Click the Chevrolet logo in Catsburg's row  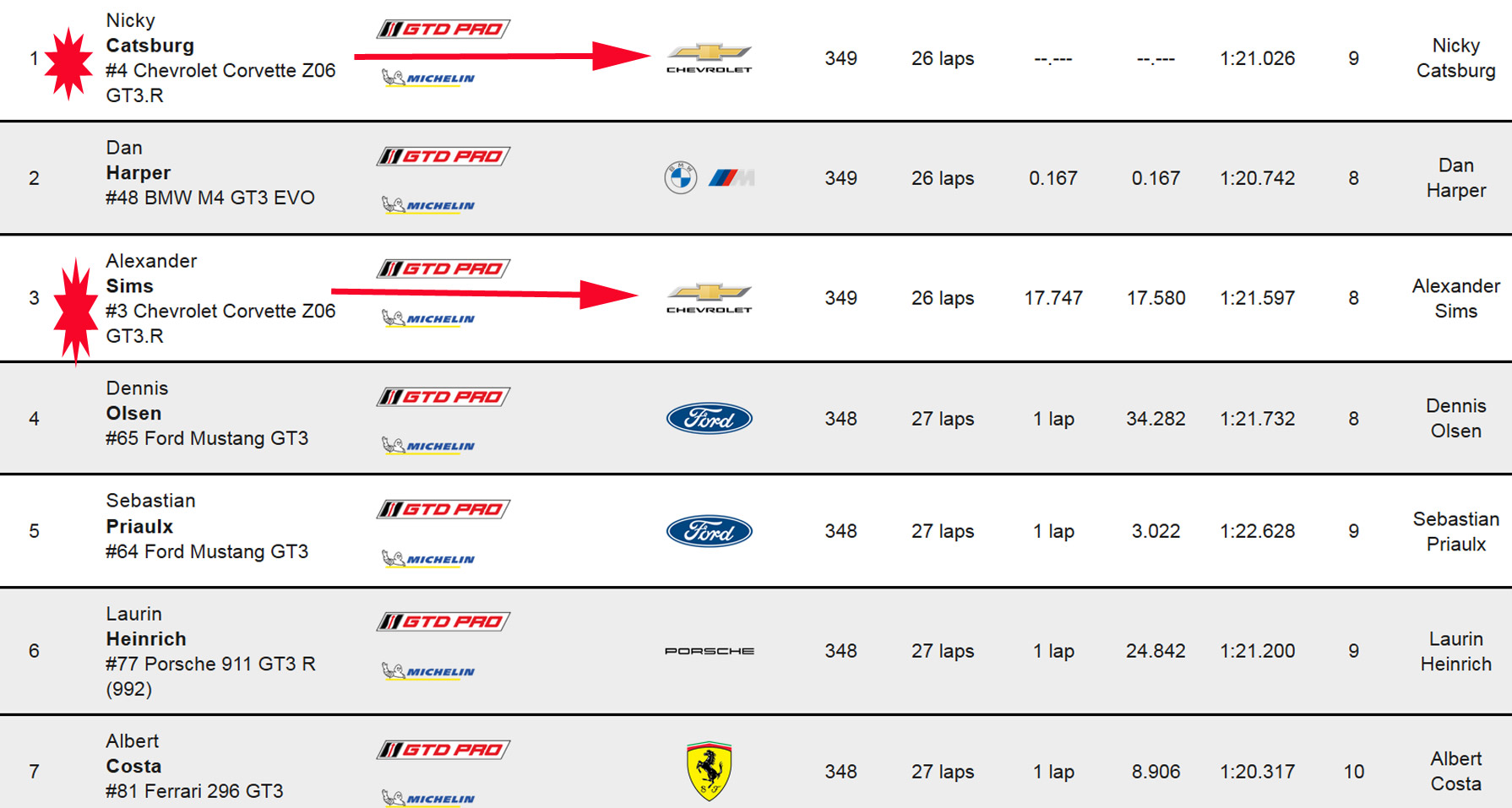click(709, 58)
